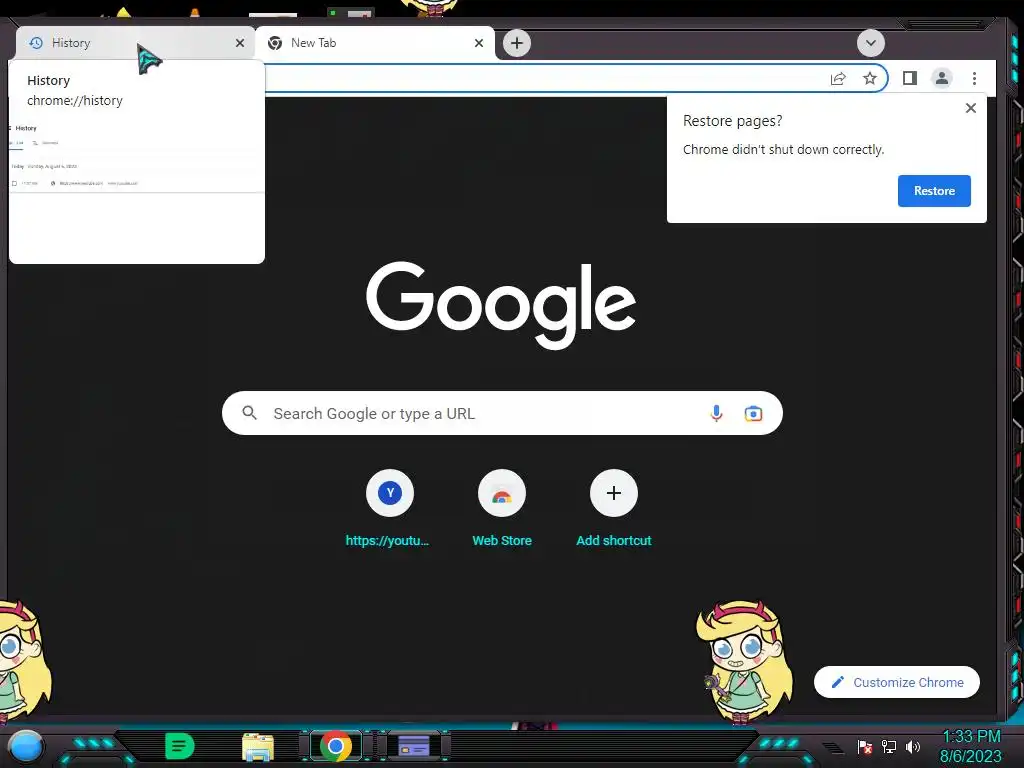Click the Restore button
1024x768 pixels.
coord(934,191)
